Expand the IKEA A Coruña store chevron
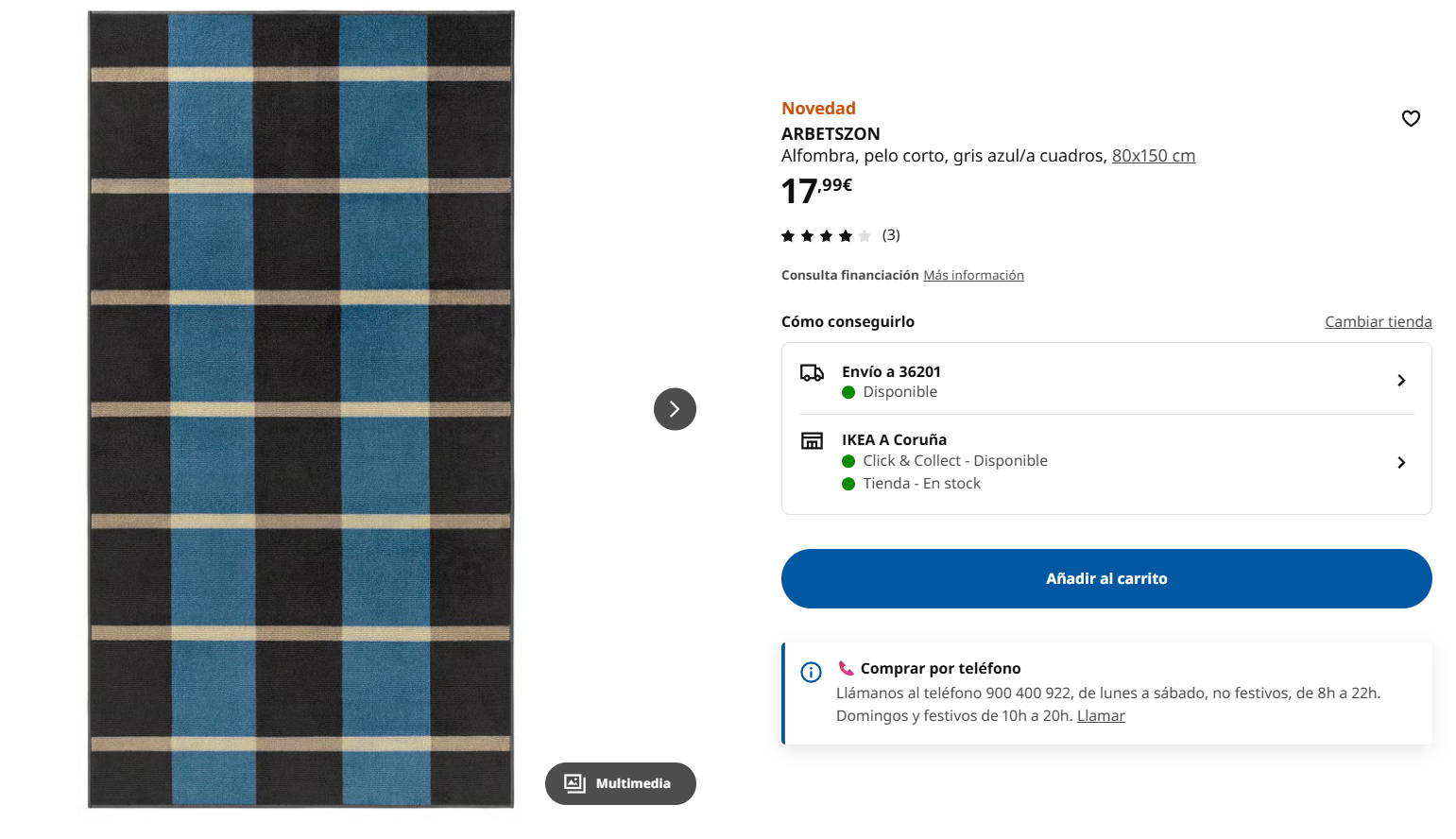The height and width of the screenshot is (839, 1456). [1401, 462]
